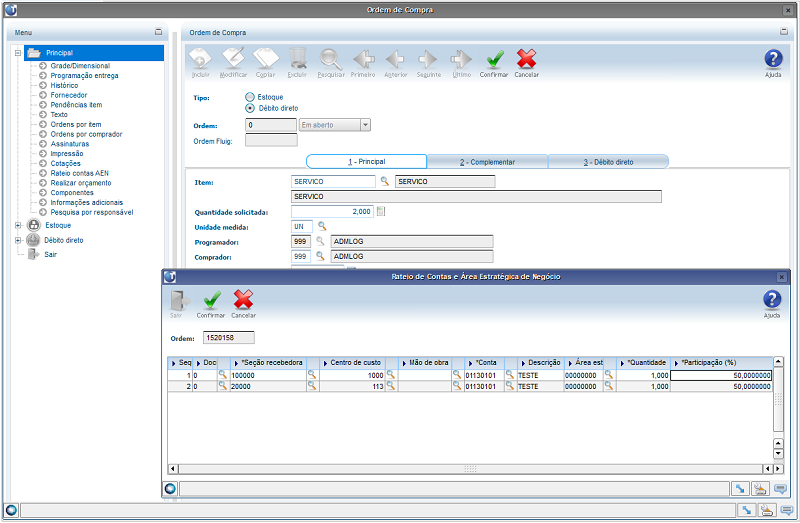
Task: Select the Estoque radio button
Action: point(250,97)
